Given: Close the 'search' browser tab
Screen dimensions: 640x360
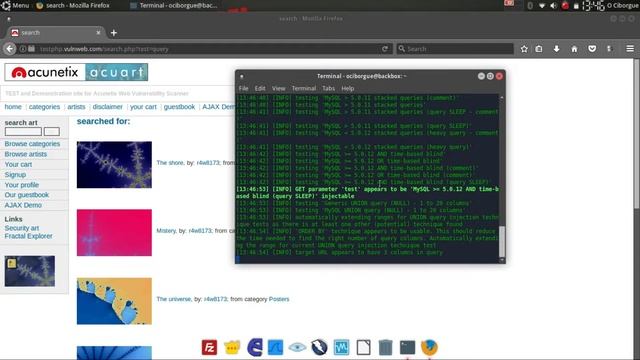Looking at the screenshot, I should pyautogui.click(x=98, y=33).
